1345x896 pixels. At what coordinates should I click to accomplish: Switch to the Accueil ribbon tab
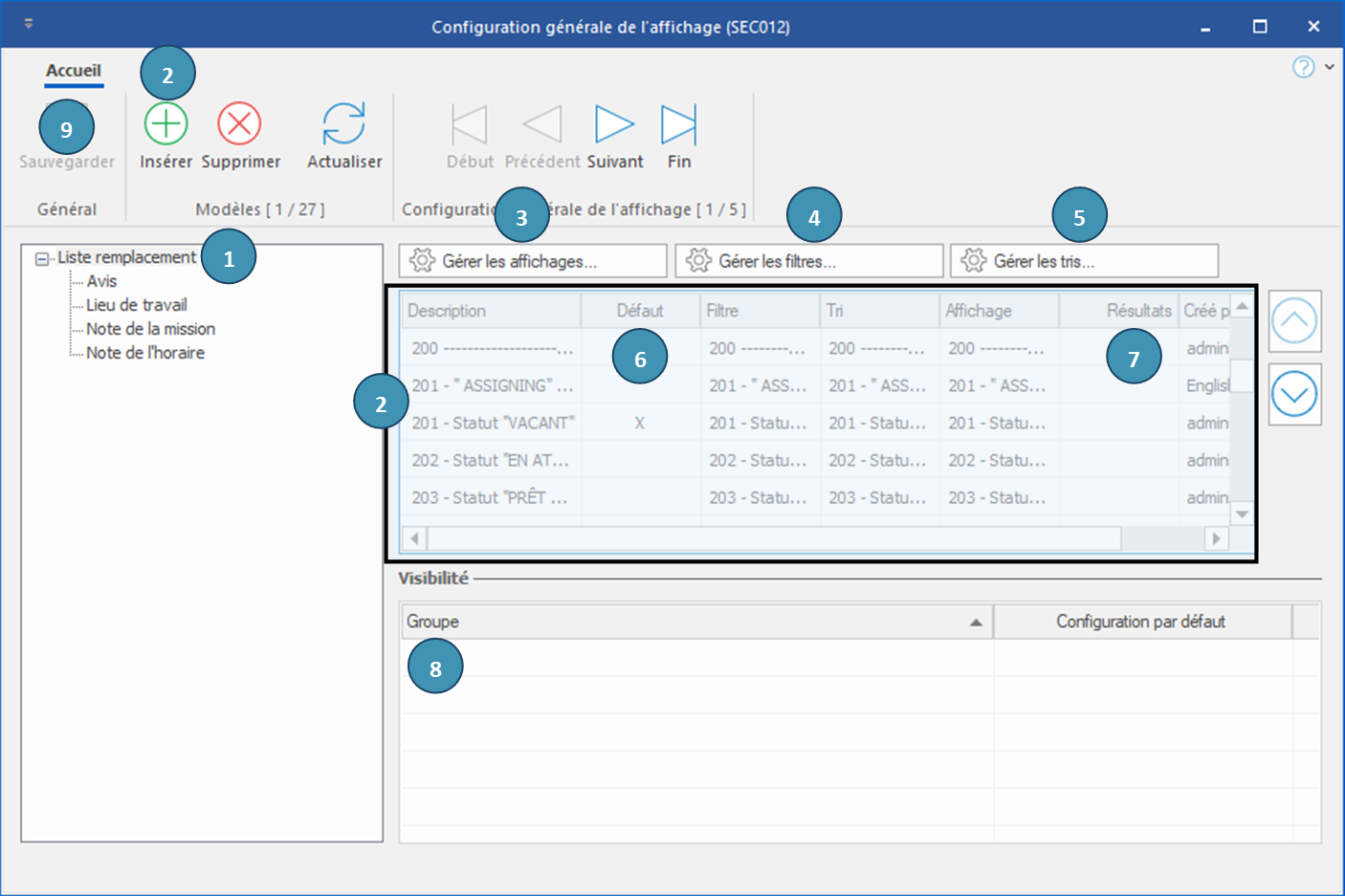(74, 71)
